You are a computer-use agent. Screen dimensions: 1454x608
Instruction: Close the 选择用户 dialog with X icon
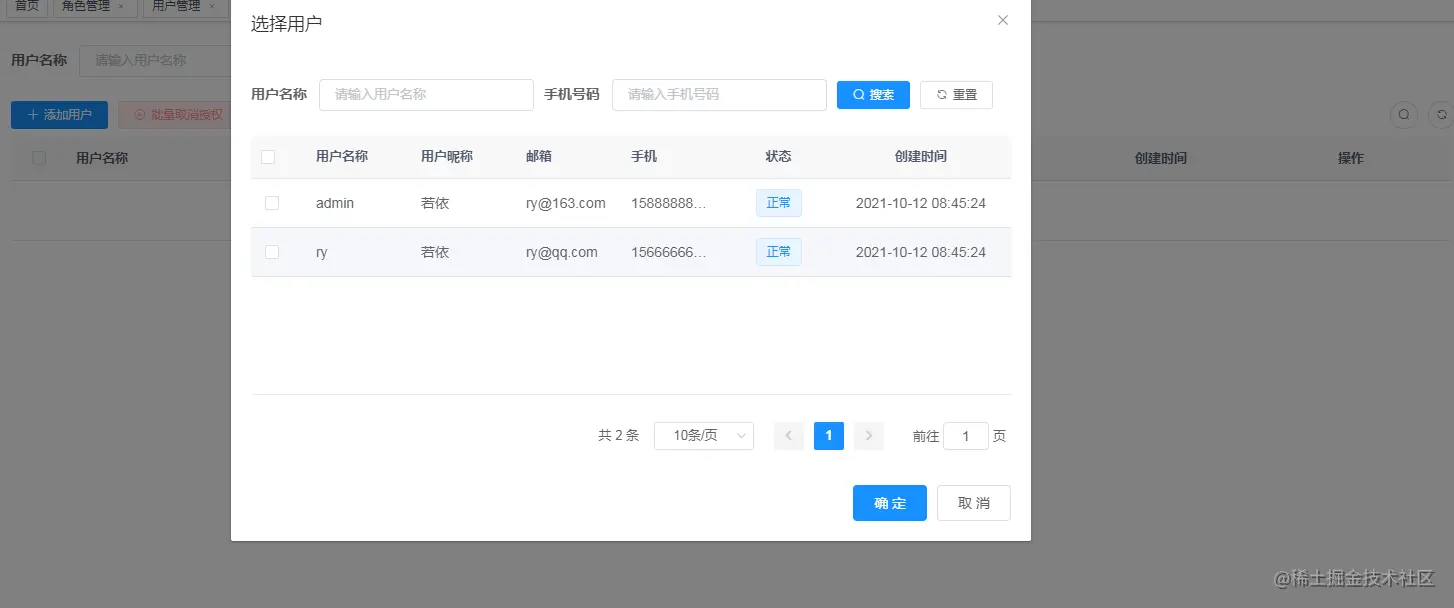coord(1003,20)
